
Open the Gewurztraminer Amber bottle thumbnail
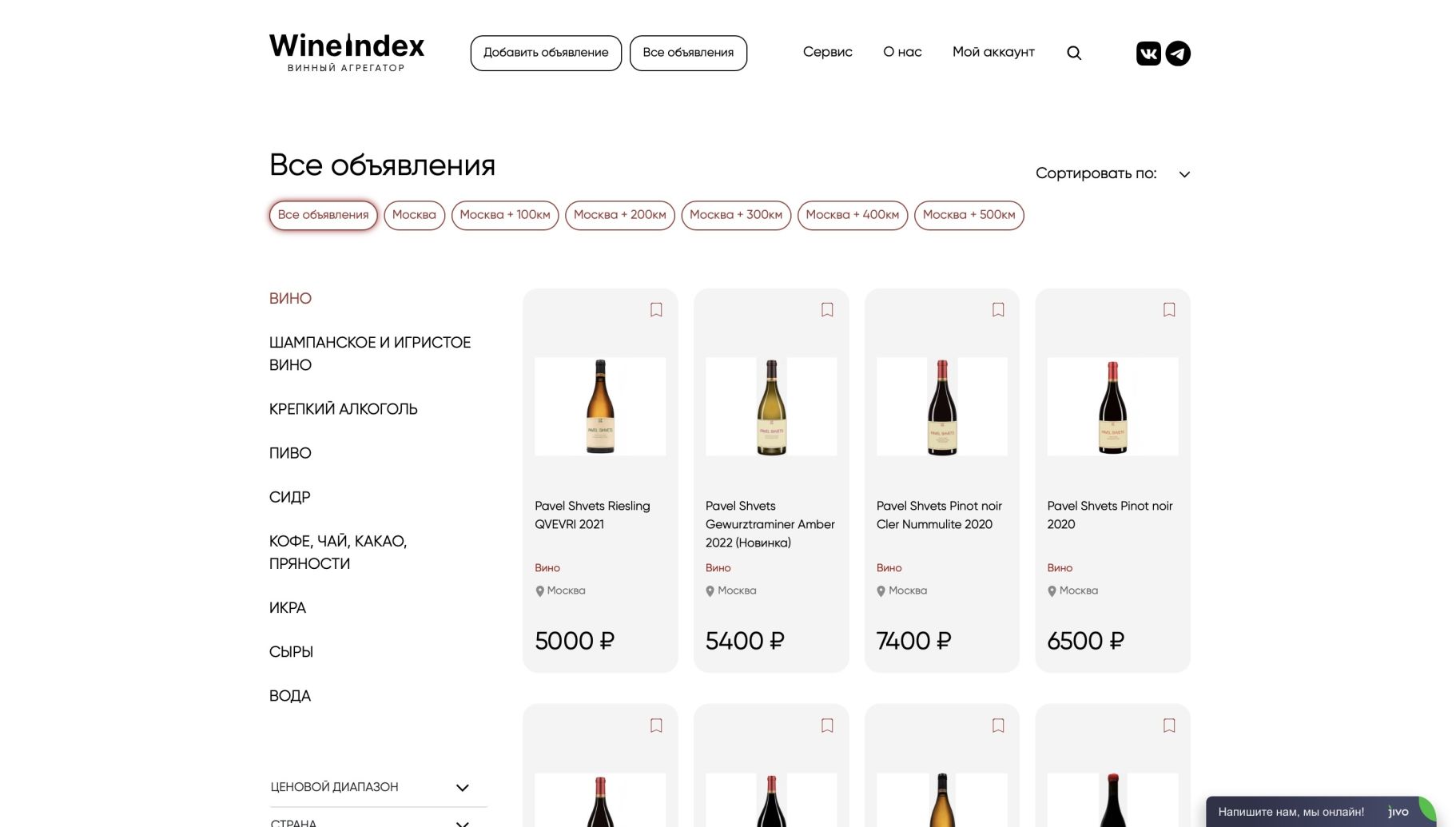[x=771, y=407]
